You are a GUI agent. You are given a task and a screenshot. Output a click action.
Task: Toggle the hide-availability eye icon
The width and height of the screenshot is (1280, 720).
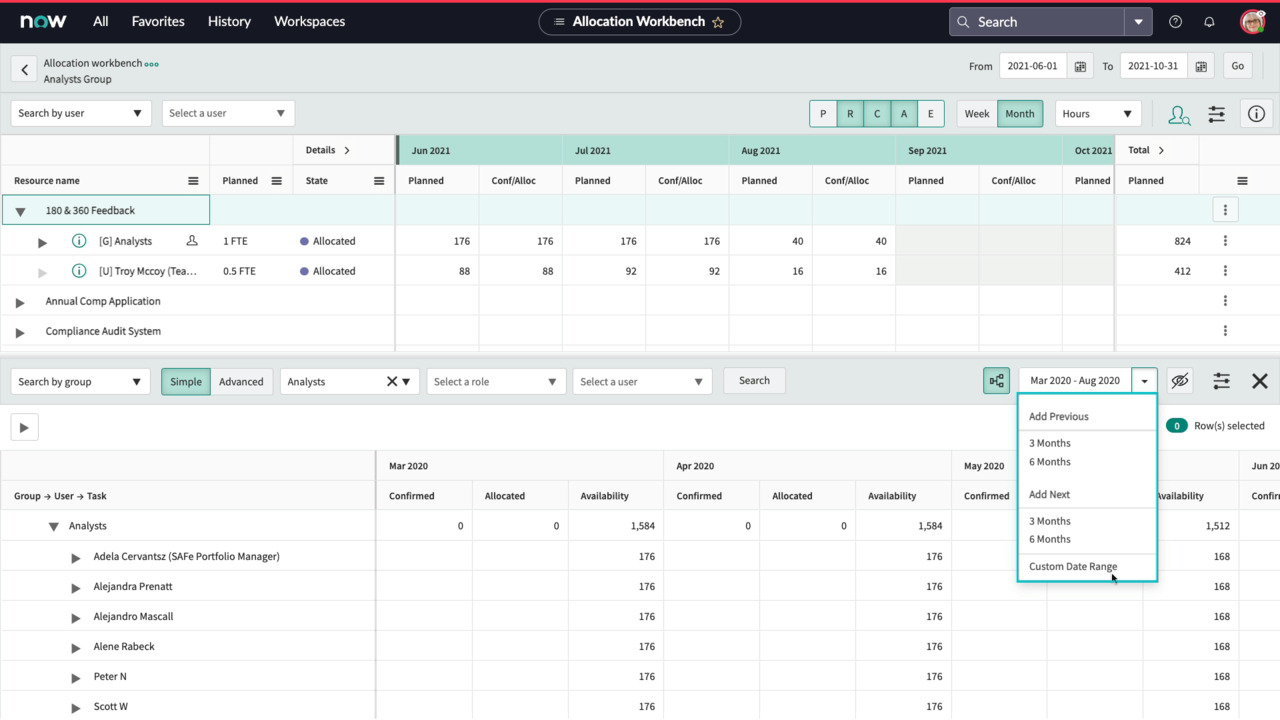(x=1180, y=380)
